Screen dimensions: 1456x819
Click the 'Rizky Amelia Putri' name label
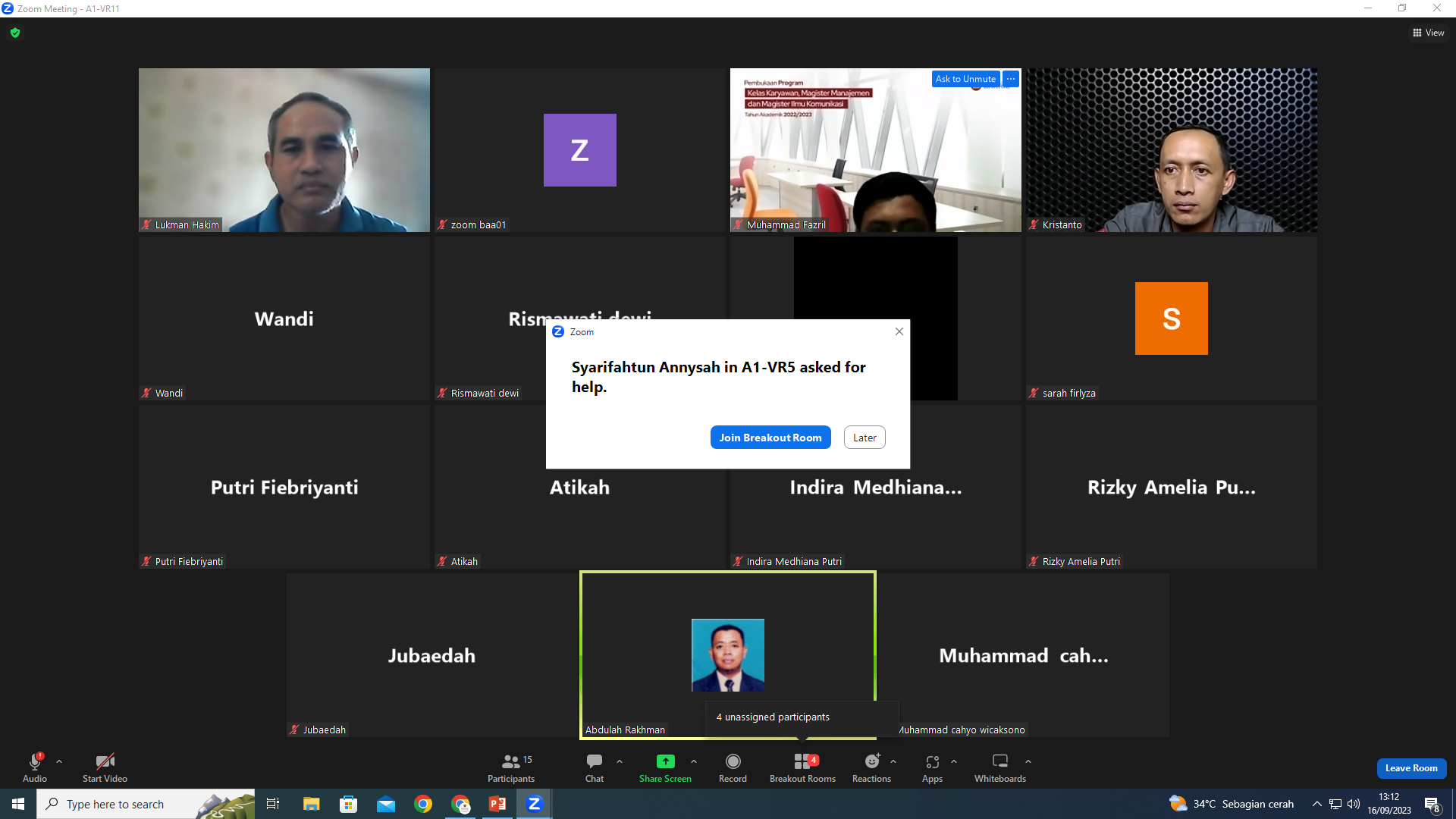click(x=1081, y=561)
